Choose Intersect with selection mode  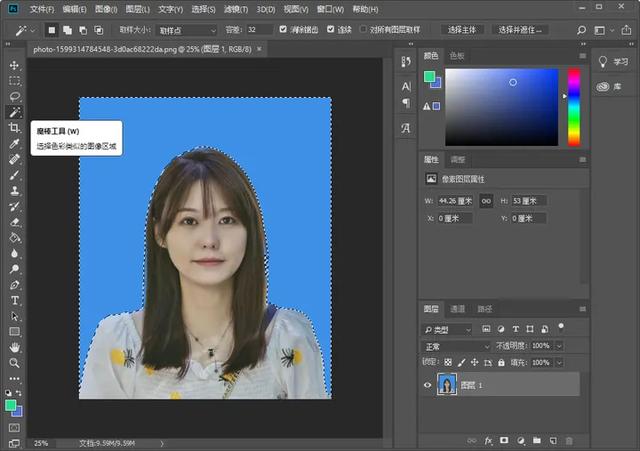click(x=98, y=30)
